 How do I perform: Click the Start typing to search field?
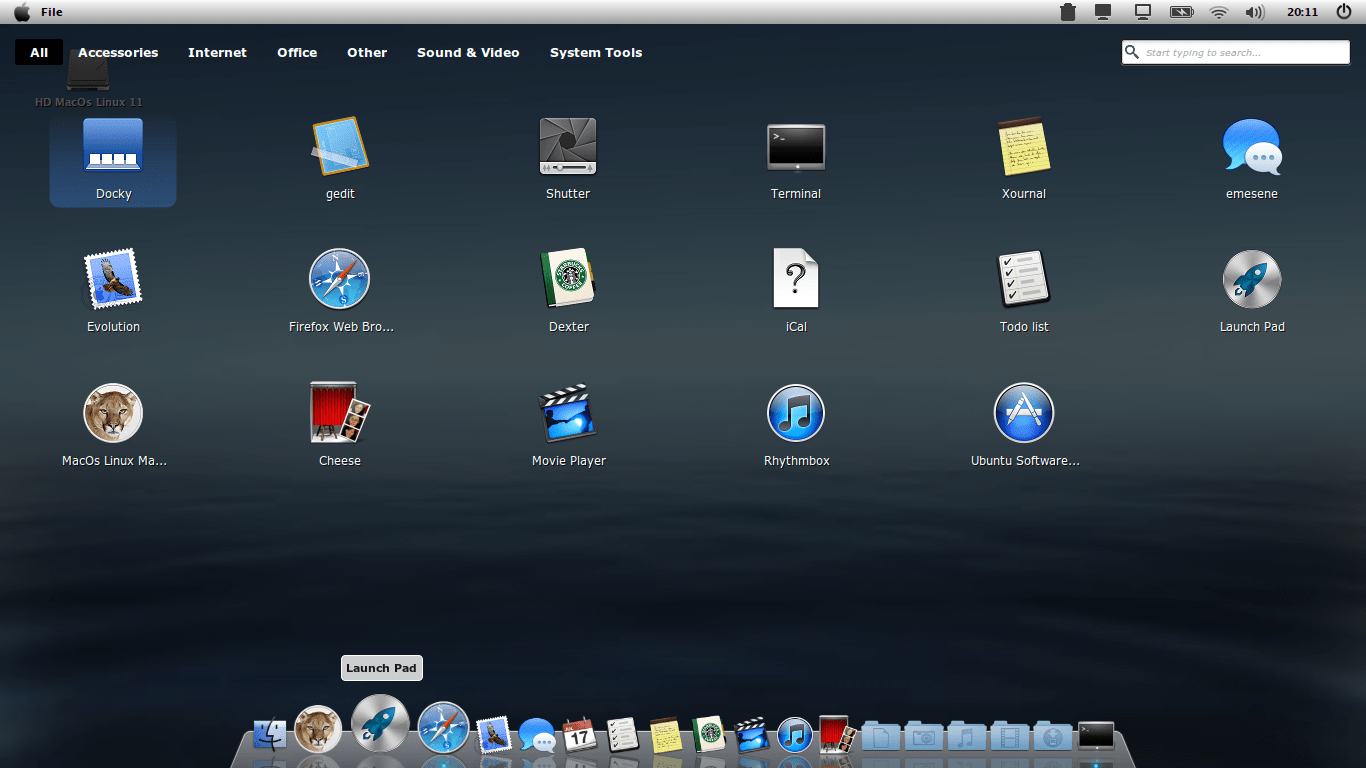pos(1236,52)
